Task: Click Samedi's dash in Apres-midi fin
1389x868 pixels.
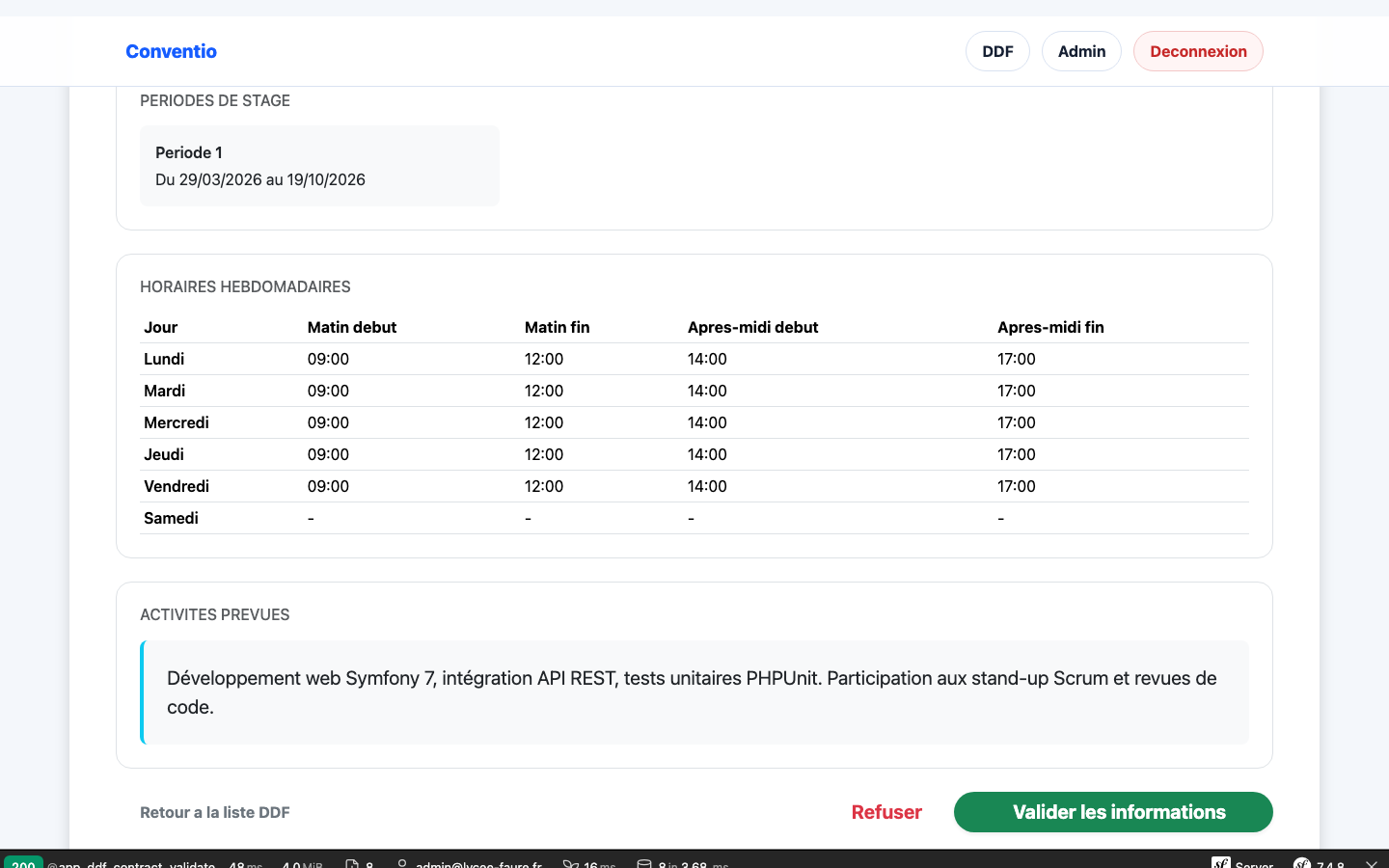Action: [1000, 518]
